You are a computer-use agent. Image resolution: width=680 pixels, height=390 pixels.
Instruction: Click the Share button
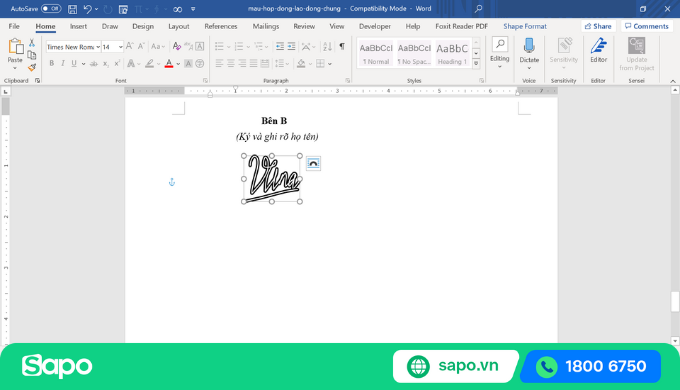coord(598,26)
